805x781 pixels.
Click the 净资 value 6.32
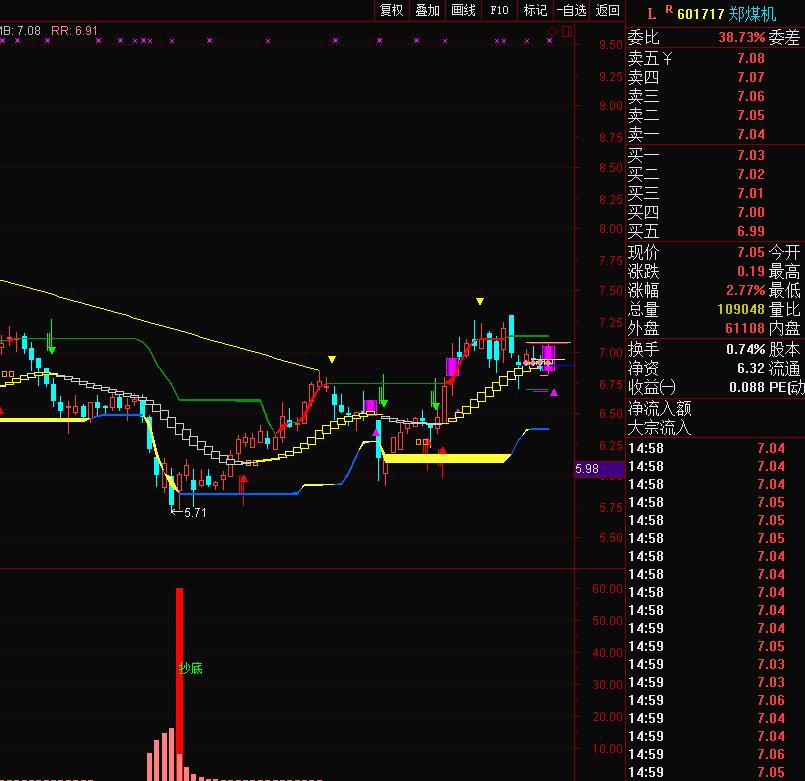pos(751,369)
